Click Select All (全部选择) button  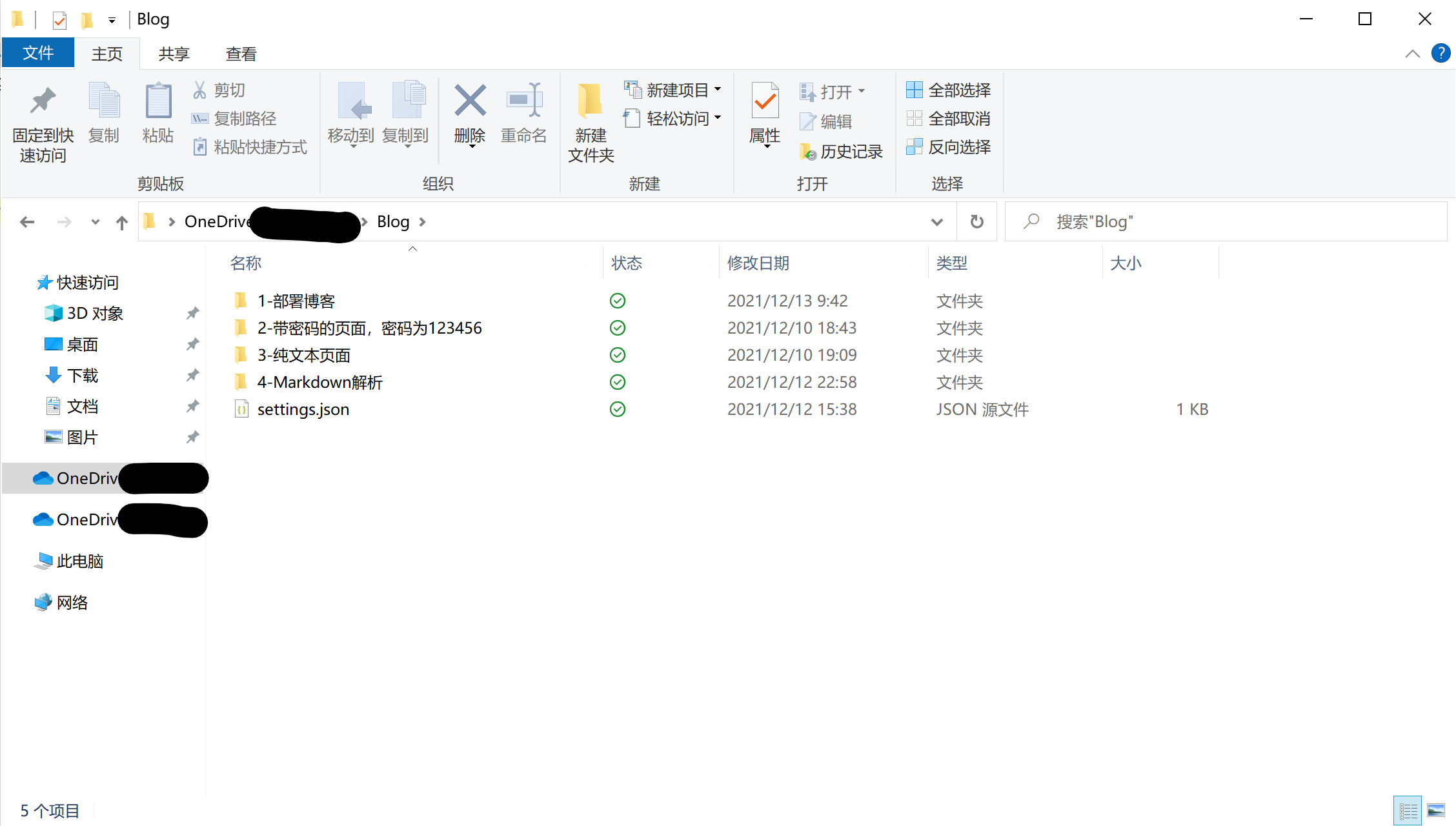click(948, 90)
